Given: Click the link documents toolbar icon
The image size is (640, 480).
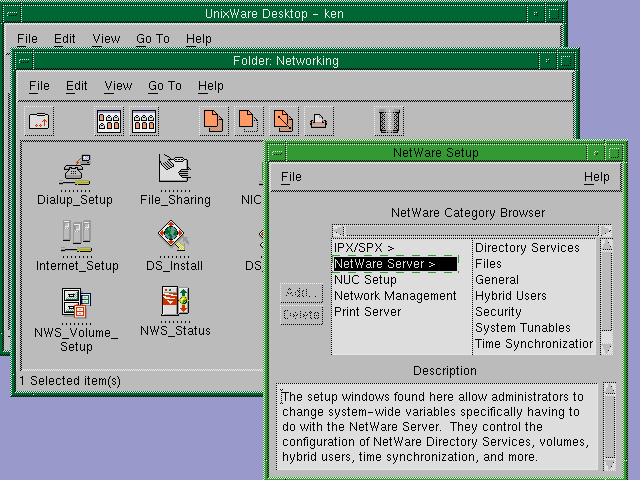Looking at the screenshot, I should 284,121.
